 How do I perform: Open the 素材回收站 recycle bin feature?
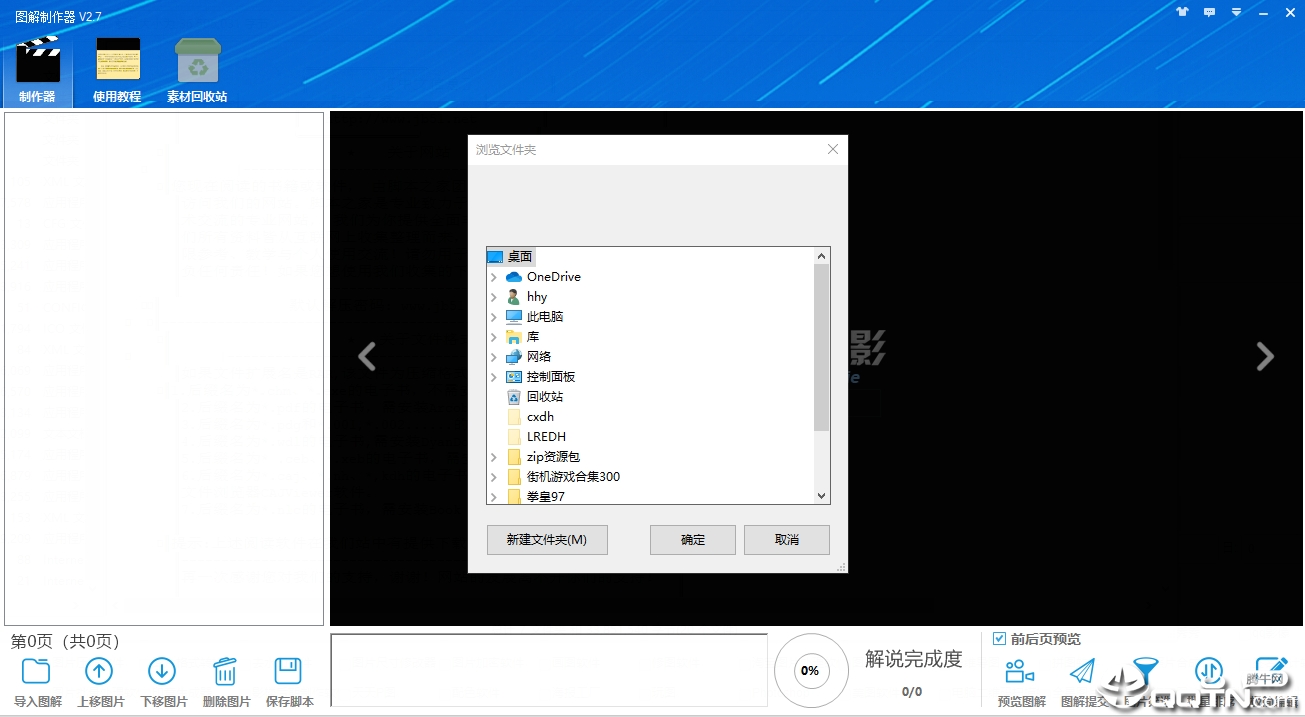pyautogui.click(x=197, y=60)
